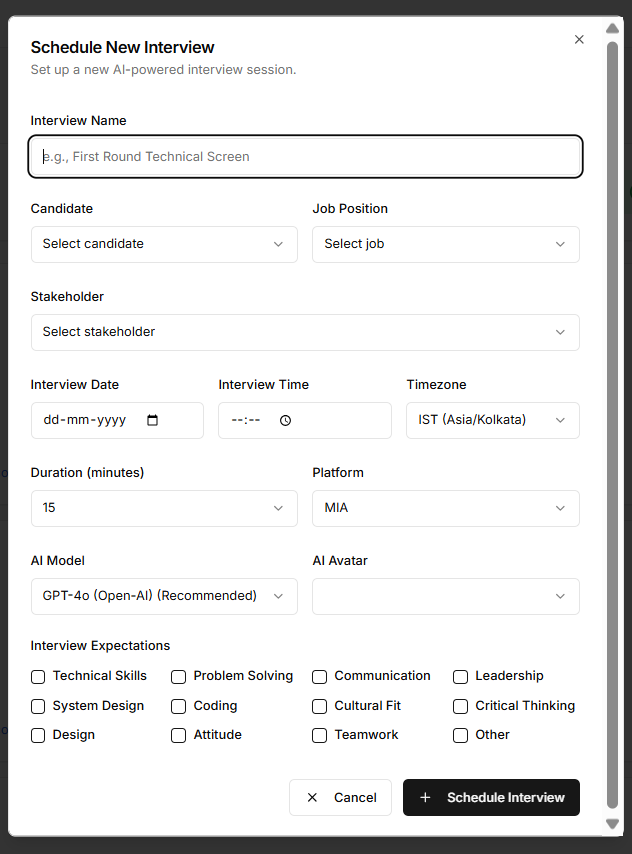The height and width of the screenshot is (854, 632).
Task: Click the Cancel button
Action: coord(340,797)
